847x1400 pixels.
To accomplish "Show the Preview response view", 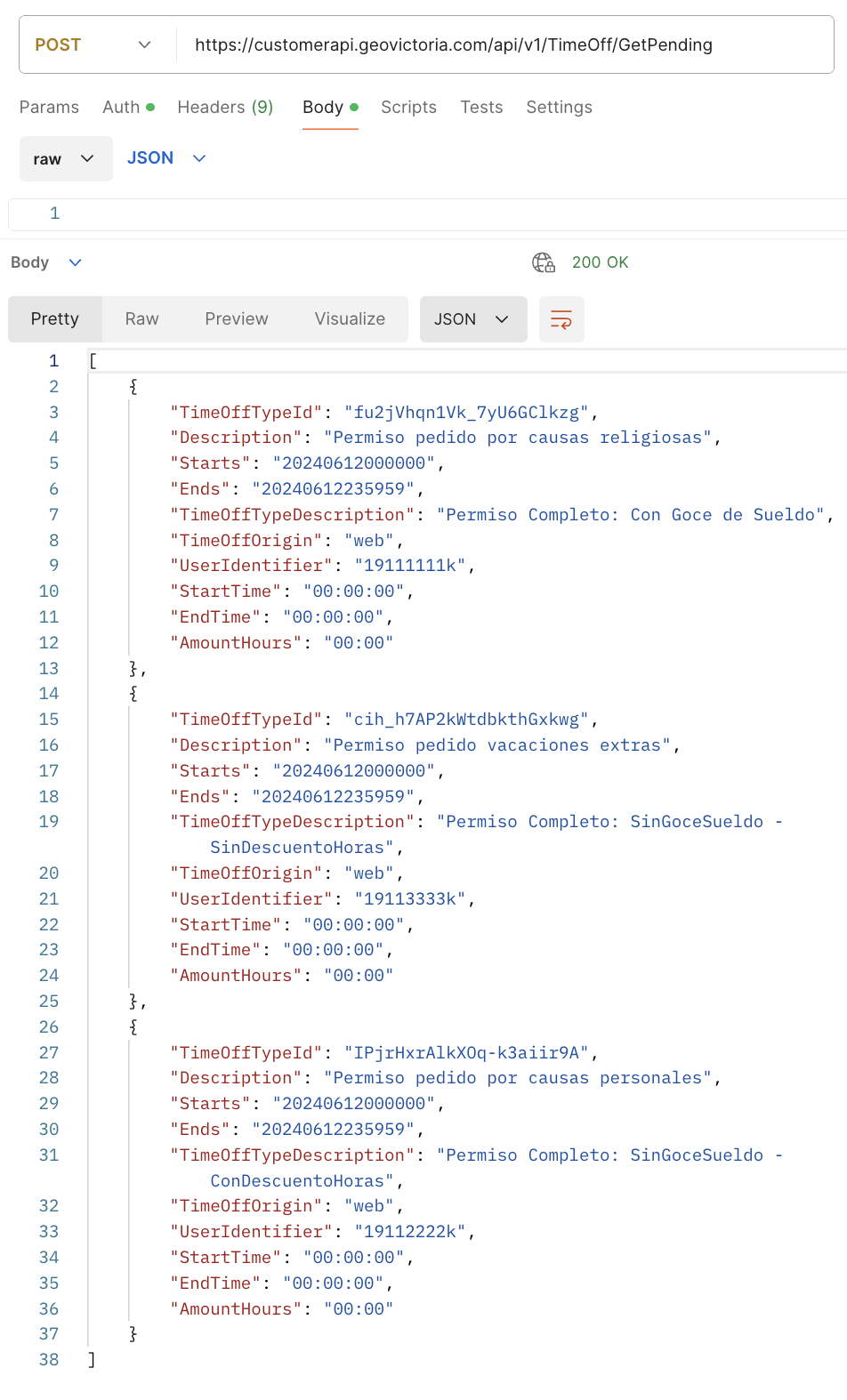I will pyautogui.click(x=236, y=319).
